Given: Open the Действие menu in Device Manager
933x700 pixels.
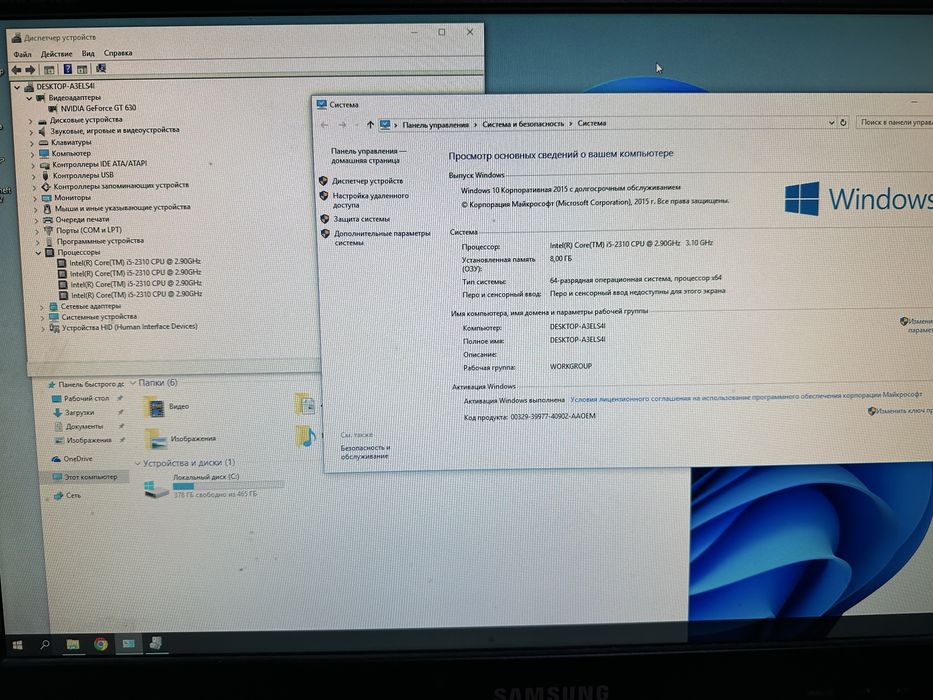Looking at the screenshot, I should point(57,54).
